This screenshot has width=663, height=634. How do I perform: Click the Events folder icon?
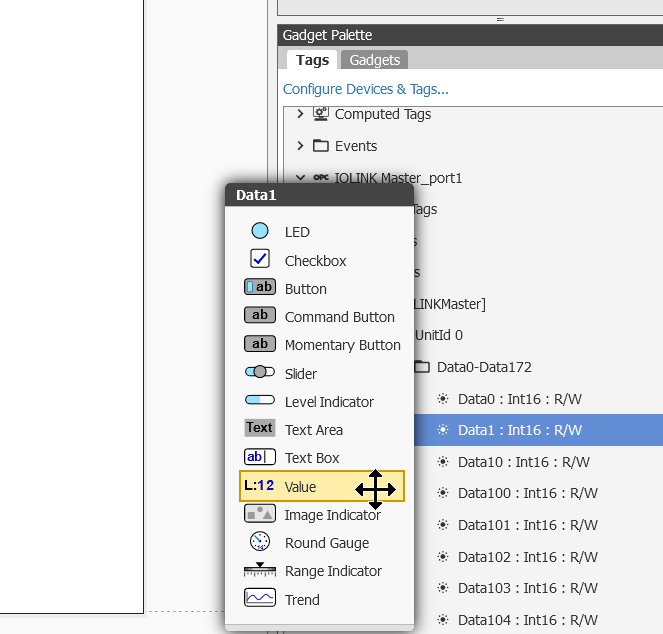321,146
